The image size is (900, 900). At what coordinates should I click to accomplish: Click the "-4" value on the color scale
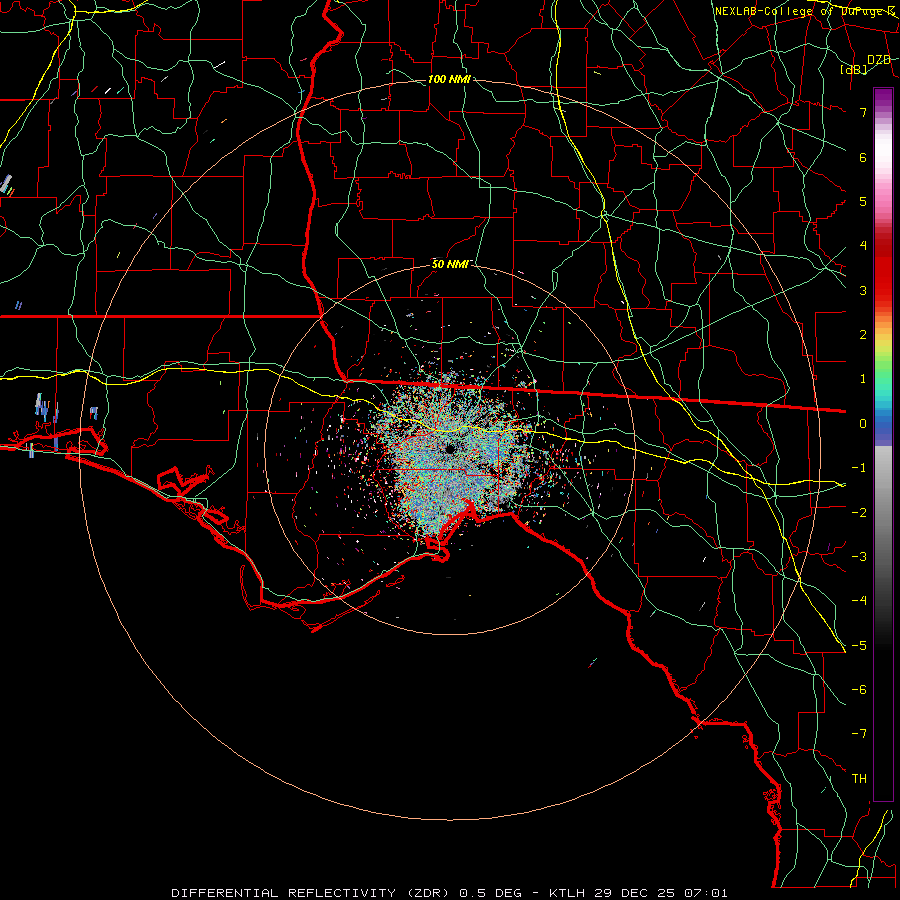pyautogui.click(x=859, y=600)
